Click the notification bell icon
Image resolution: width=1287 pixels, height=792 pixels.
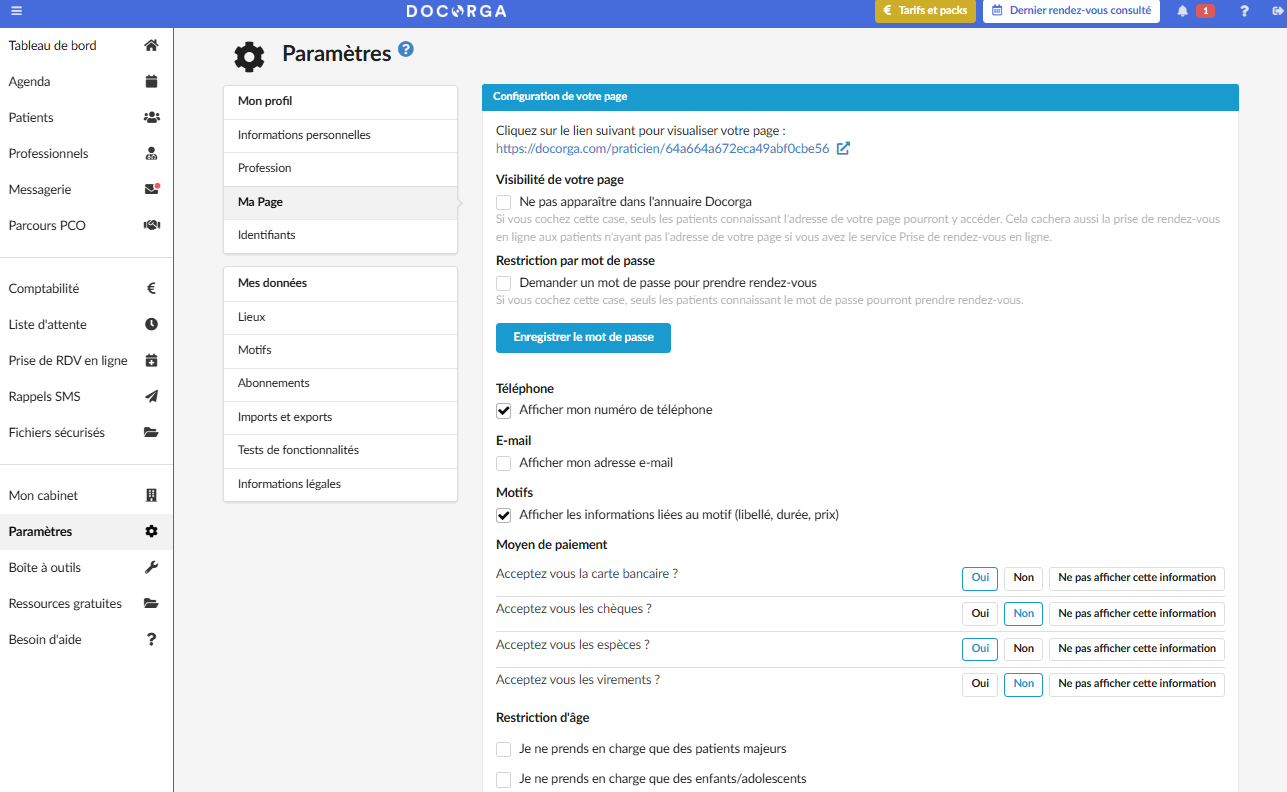[x=1183, y=11]
